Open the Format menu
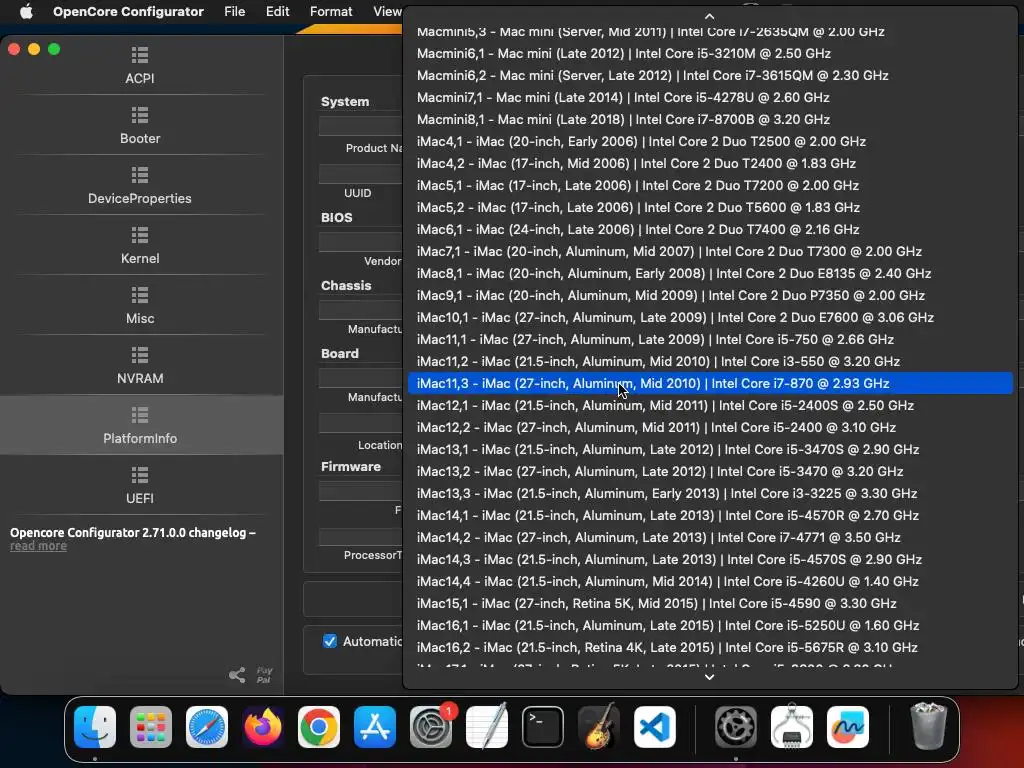This screenshot has height=768, width=1024. pos(331,11)
